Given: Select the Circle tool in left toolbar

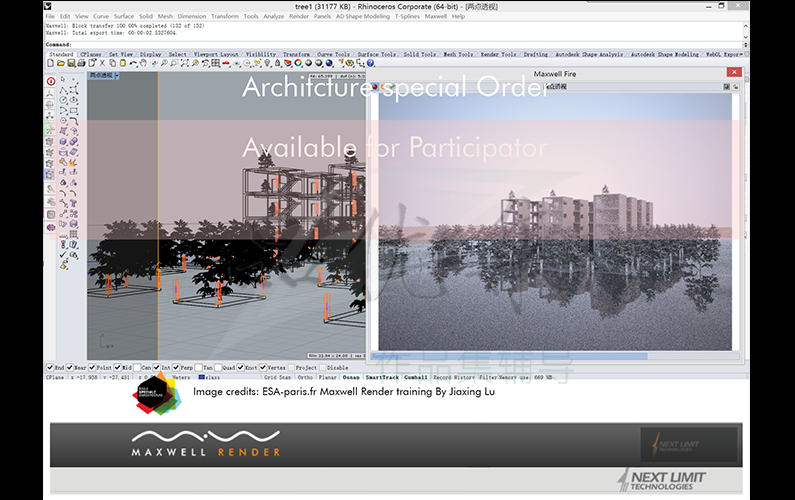Looking at the screenshot, I should 64,100.
